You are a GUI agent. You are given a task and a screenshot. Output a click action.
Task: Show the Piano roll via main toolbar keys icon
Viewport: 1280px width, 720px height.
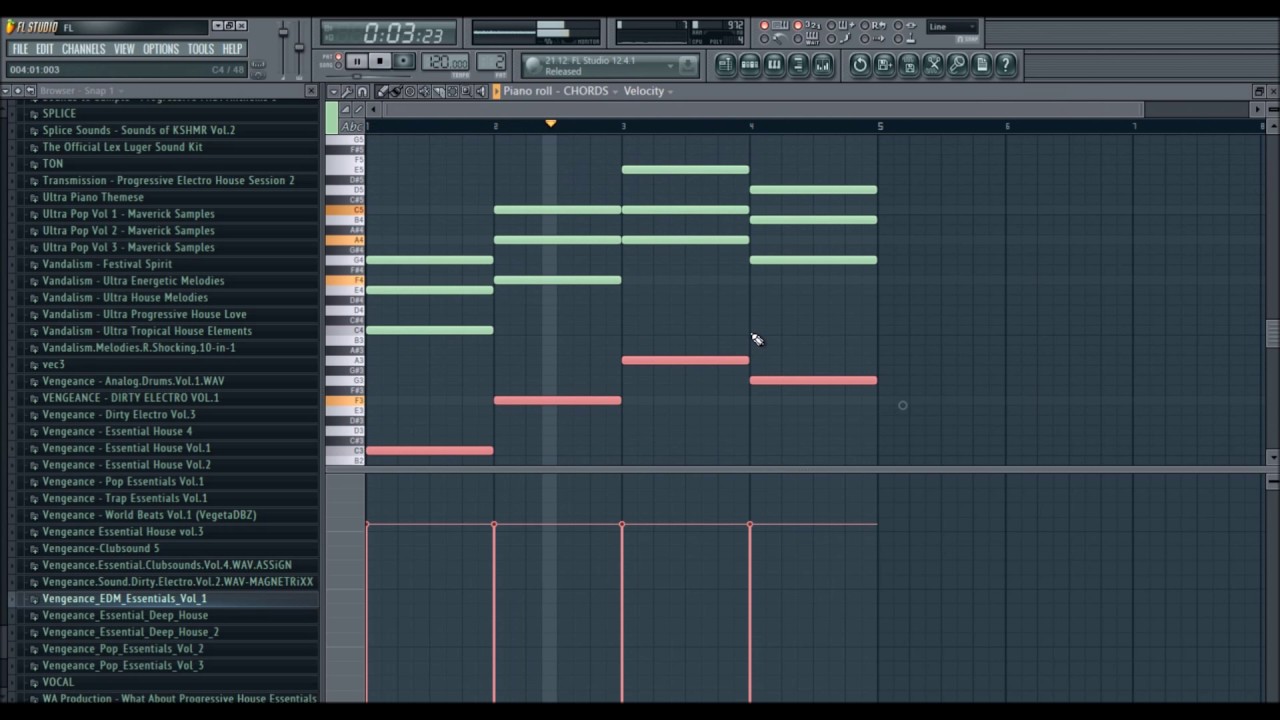pos(774,64)
